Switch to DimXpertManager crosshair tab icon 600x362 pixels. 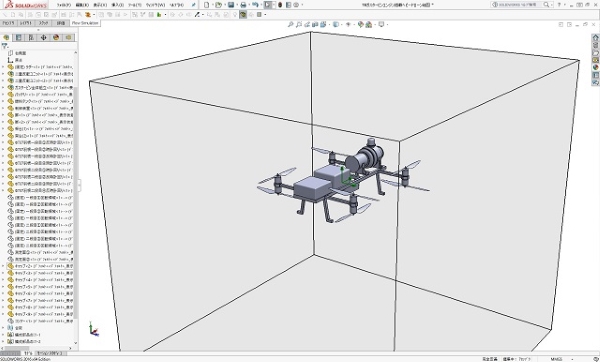tap(44, 38)
